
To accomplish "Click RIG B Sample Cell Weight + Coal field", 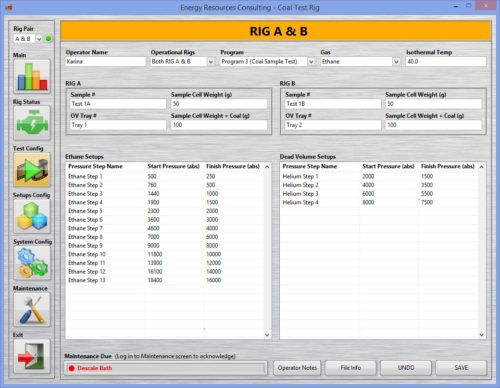I will point(433,125).
